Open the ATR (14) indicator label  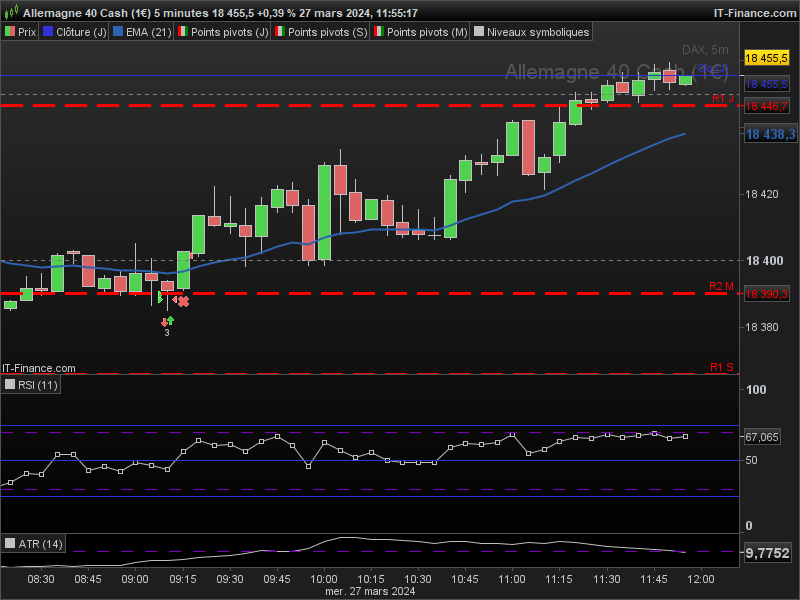tap(40, 544)
